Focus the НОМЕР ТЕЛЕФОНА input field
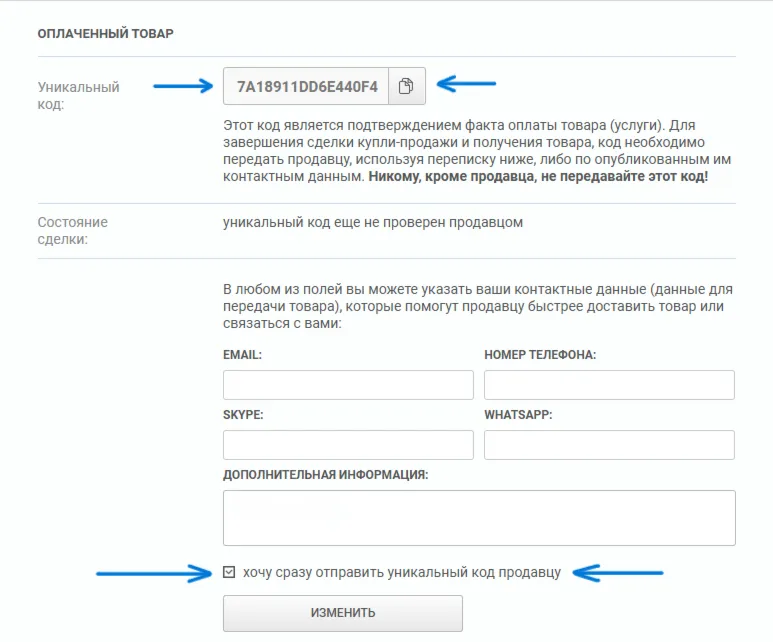Viewport: 773px width, 642px height. (609, 385)
